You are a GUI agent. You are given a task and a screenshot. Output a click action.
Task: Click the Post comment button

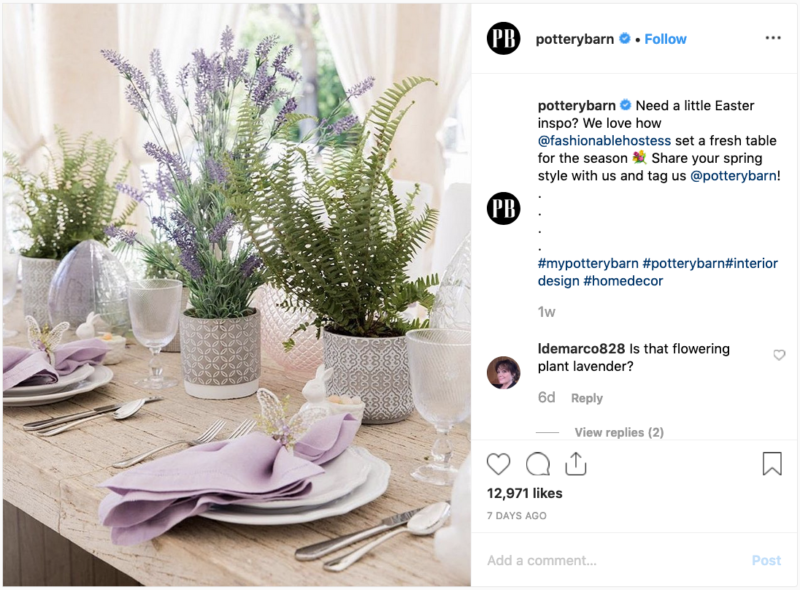tap(766, 560)
